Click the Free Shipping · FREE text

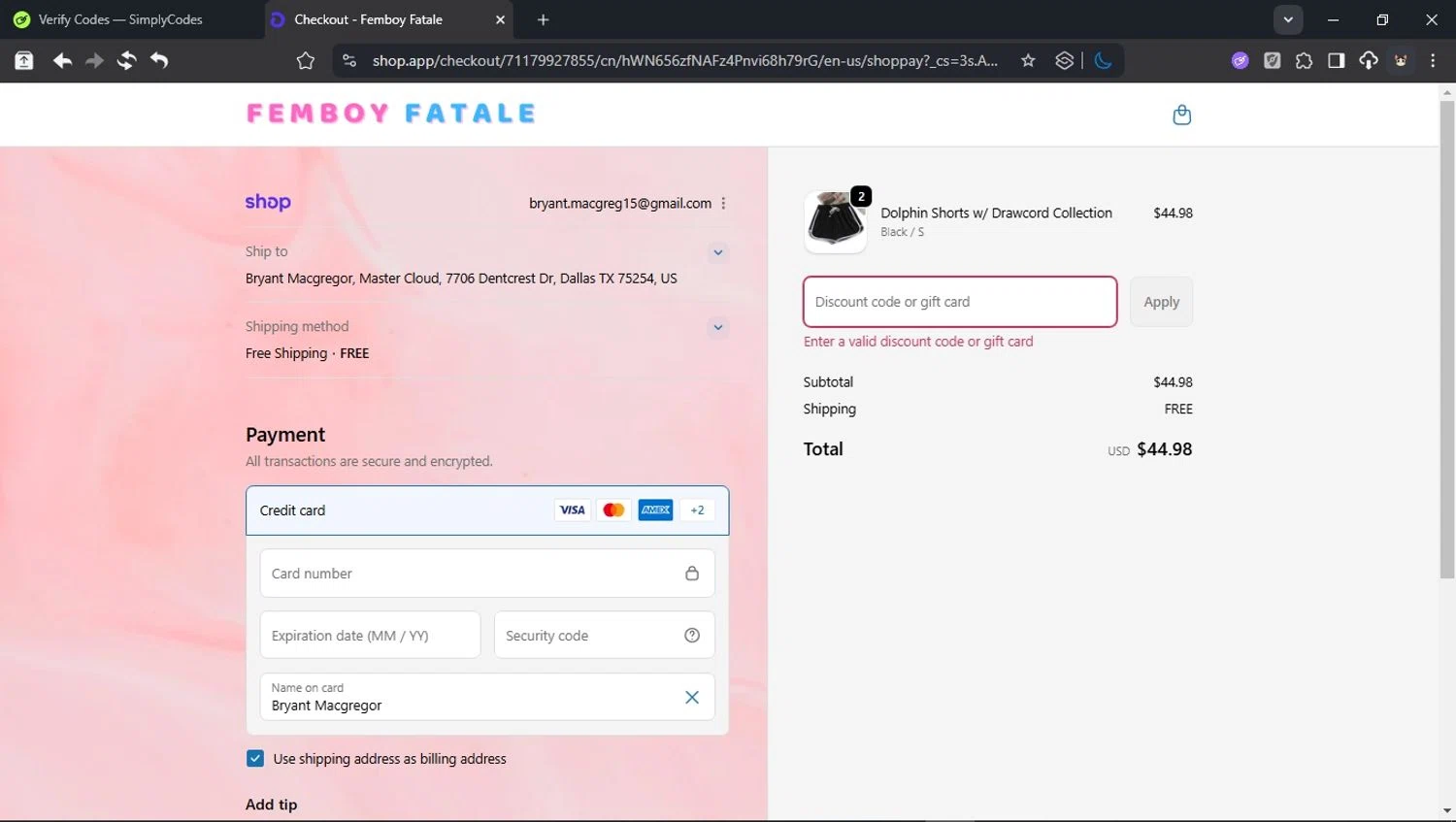pyautogui.click(x=307, y=353)
